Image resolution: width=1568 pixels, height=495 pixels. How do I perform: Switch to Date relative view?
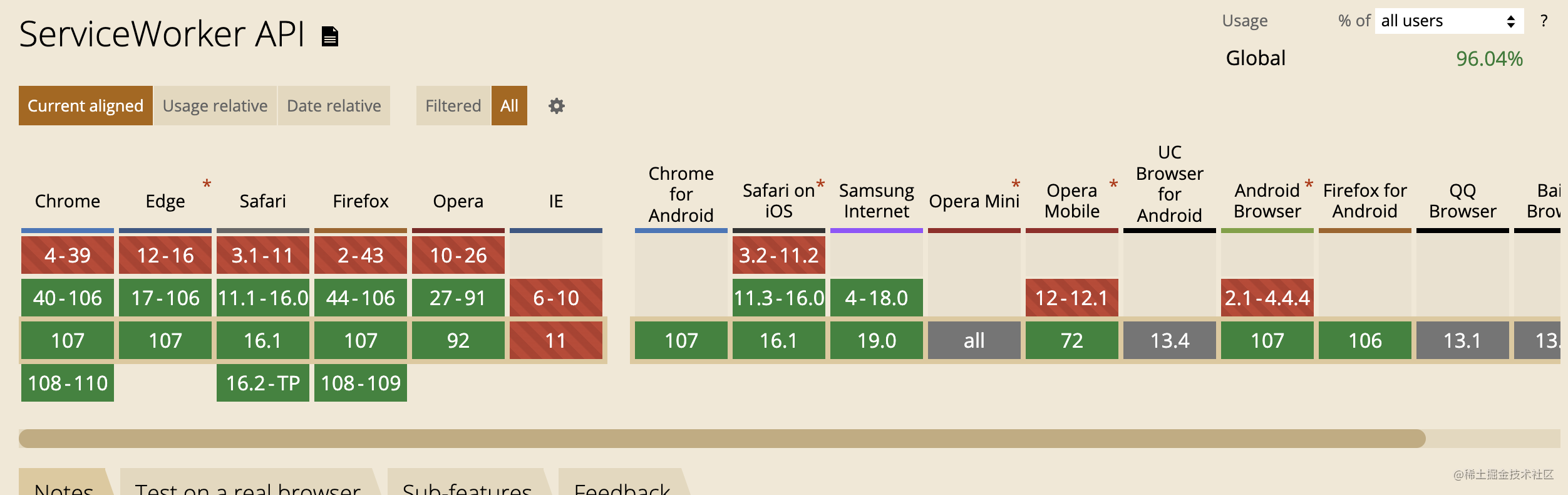(x=334, y=106)
